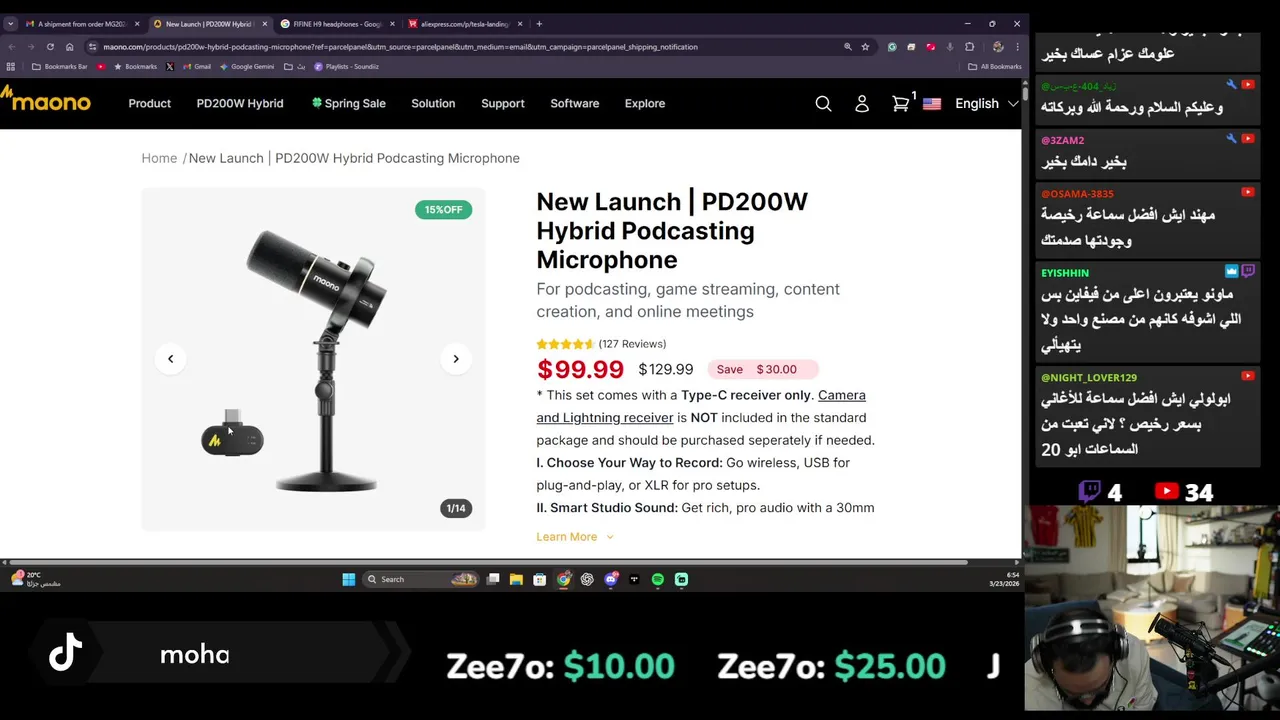
Task: Follow the Camera and Lightning receiver link
Action: pyautogui.click(x=701, y=406)
